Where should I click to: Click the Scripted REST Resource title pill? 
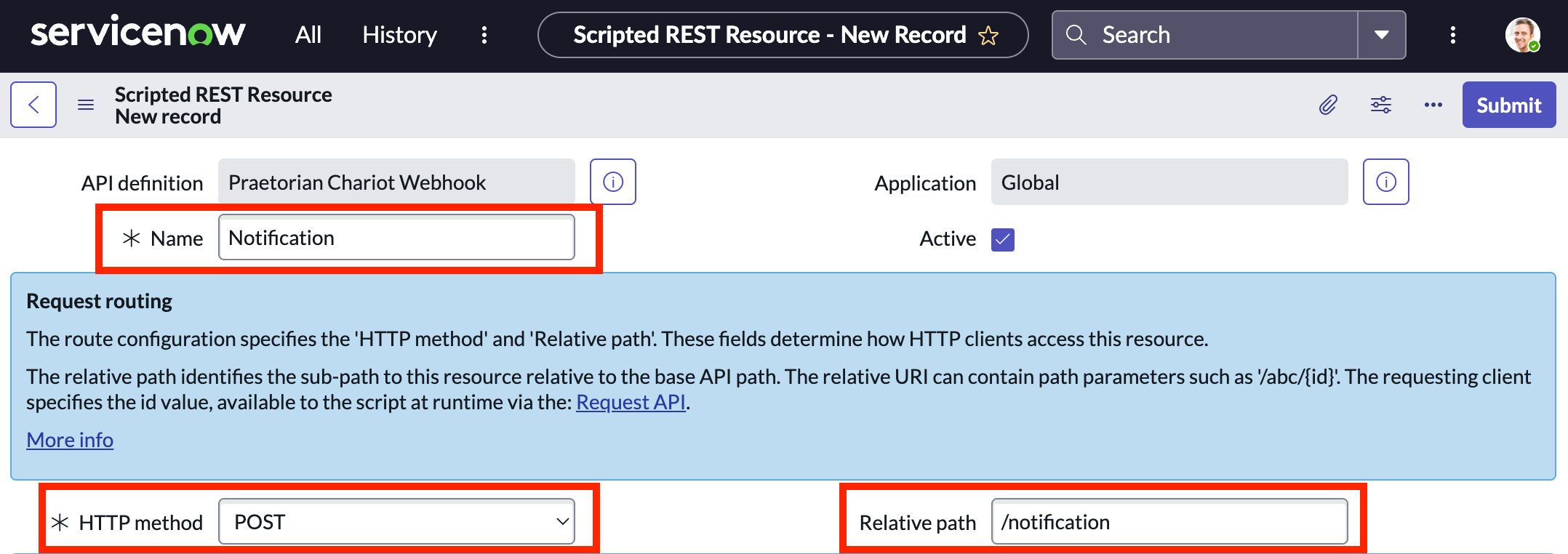(x=783, y=35)
